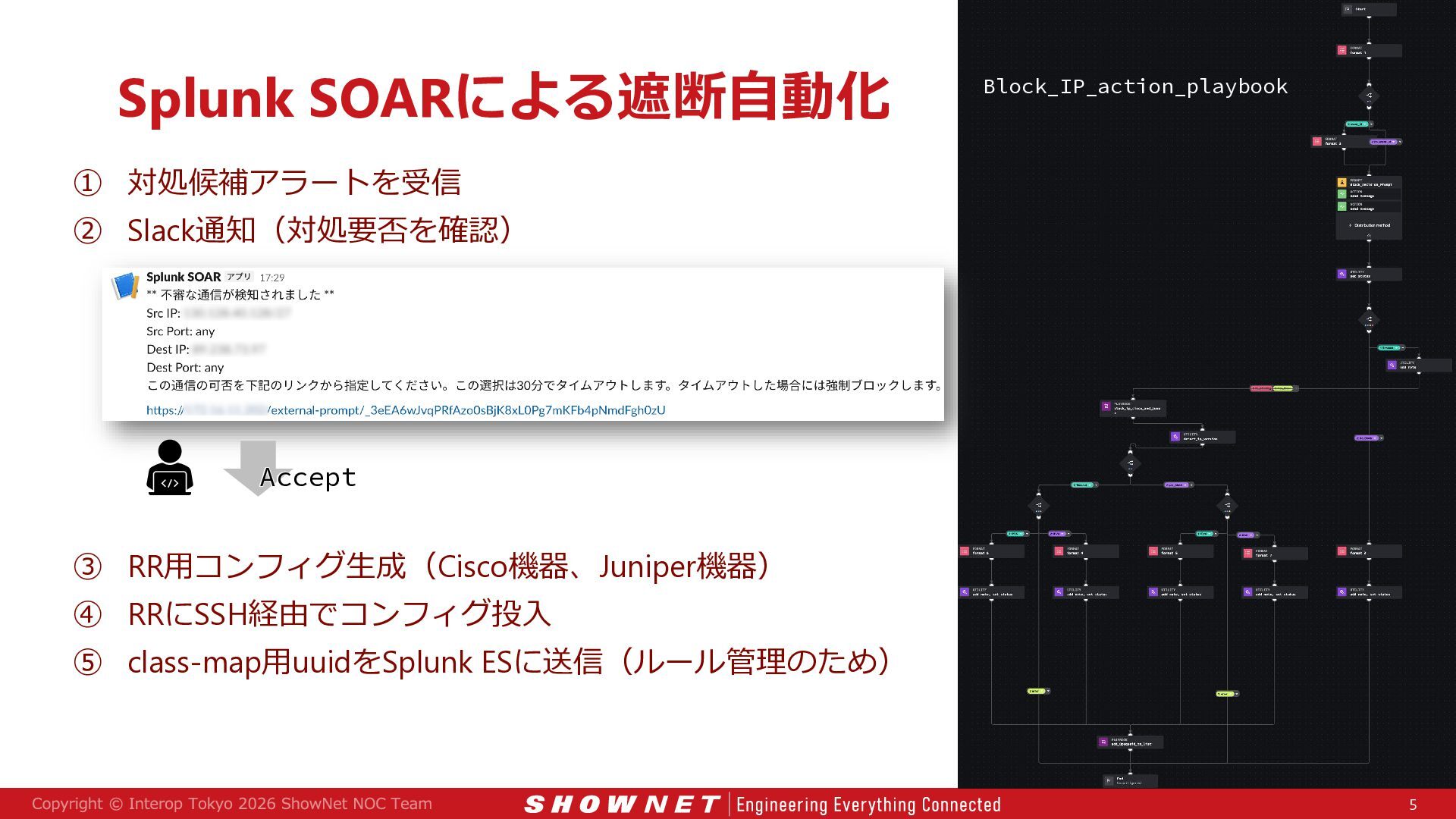Click the Block_IP_action_playbook title text
Image resolution: width=1456 pixels, height=819 pixels.
1135,86
